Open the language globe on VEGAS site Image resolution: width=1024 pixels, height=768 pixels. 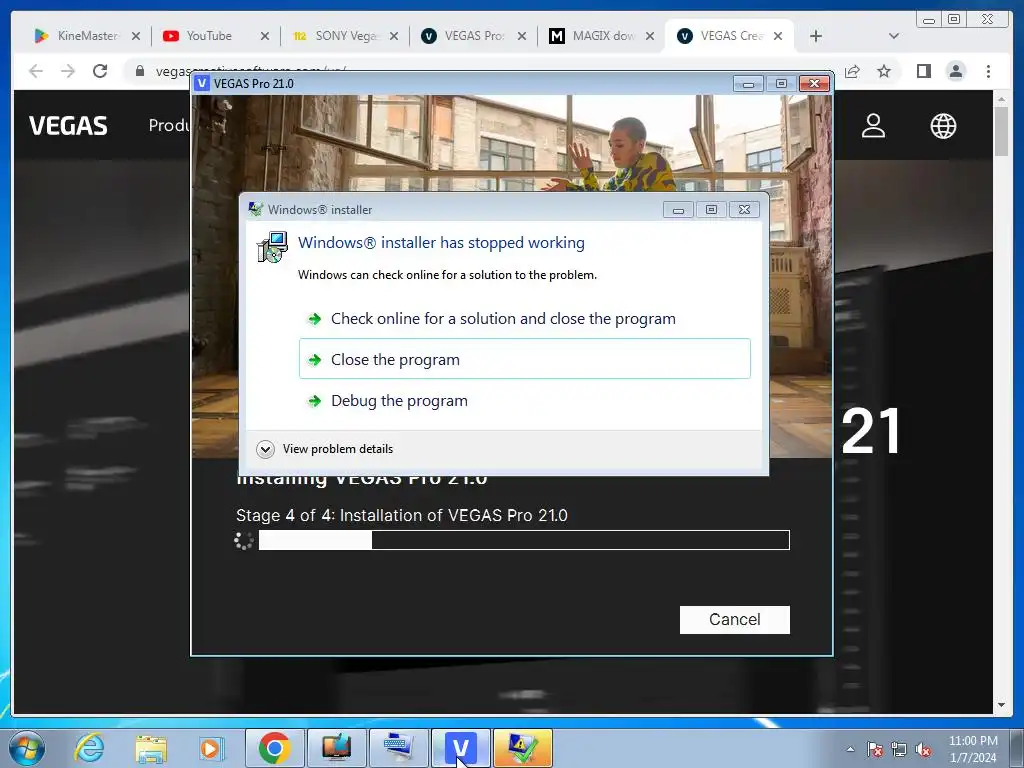click(x=943, y=126)
